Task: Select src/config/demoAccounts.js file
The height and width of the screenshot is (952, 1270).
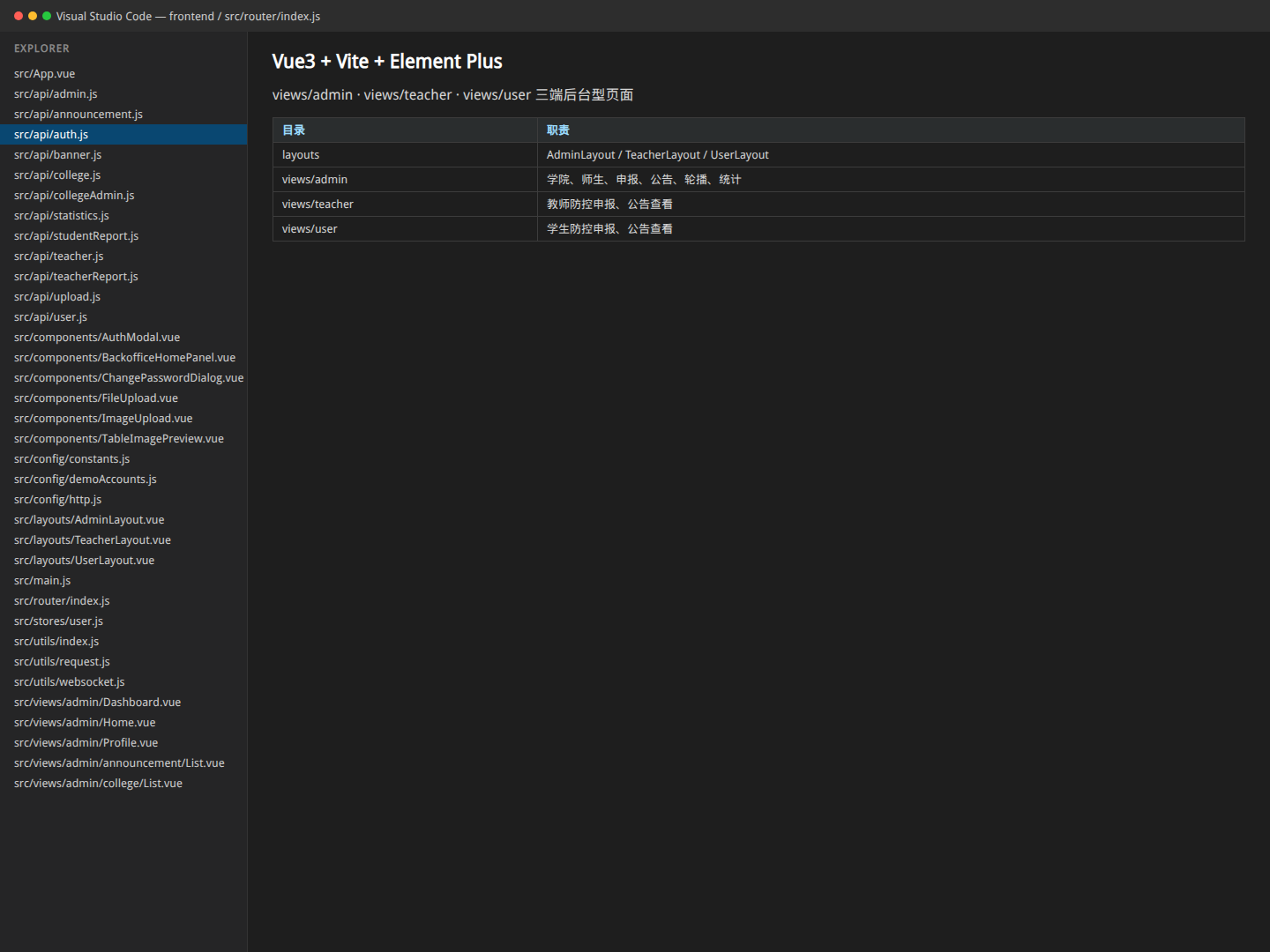Action: (x=123, y=480)
